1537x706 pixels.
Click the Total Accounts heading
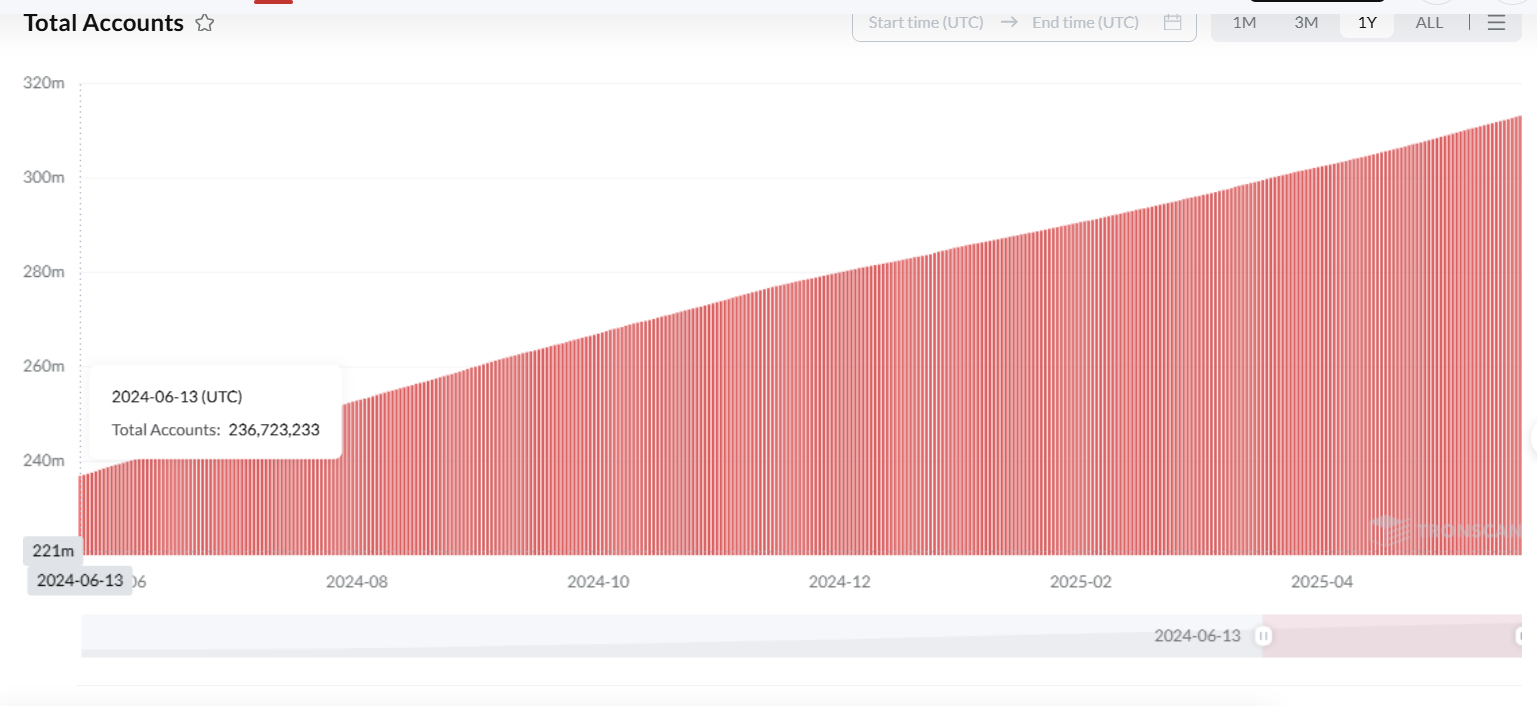coord(104,23)
